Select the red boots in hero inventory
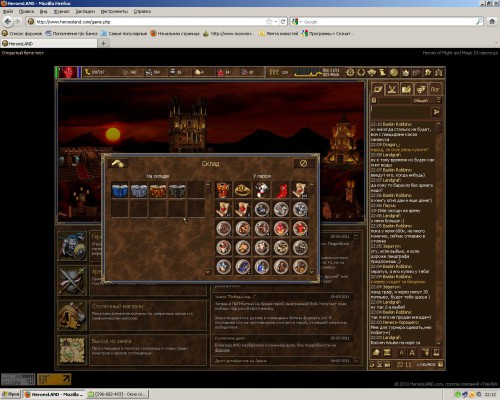 click(x=281, y=190)
